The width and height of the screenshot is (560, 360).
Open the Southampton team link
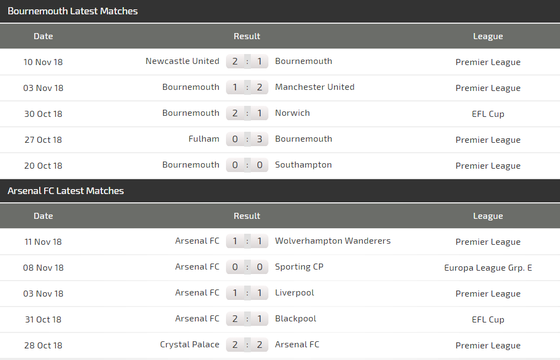click(303, 165)
